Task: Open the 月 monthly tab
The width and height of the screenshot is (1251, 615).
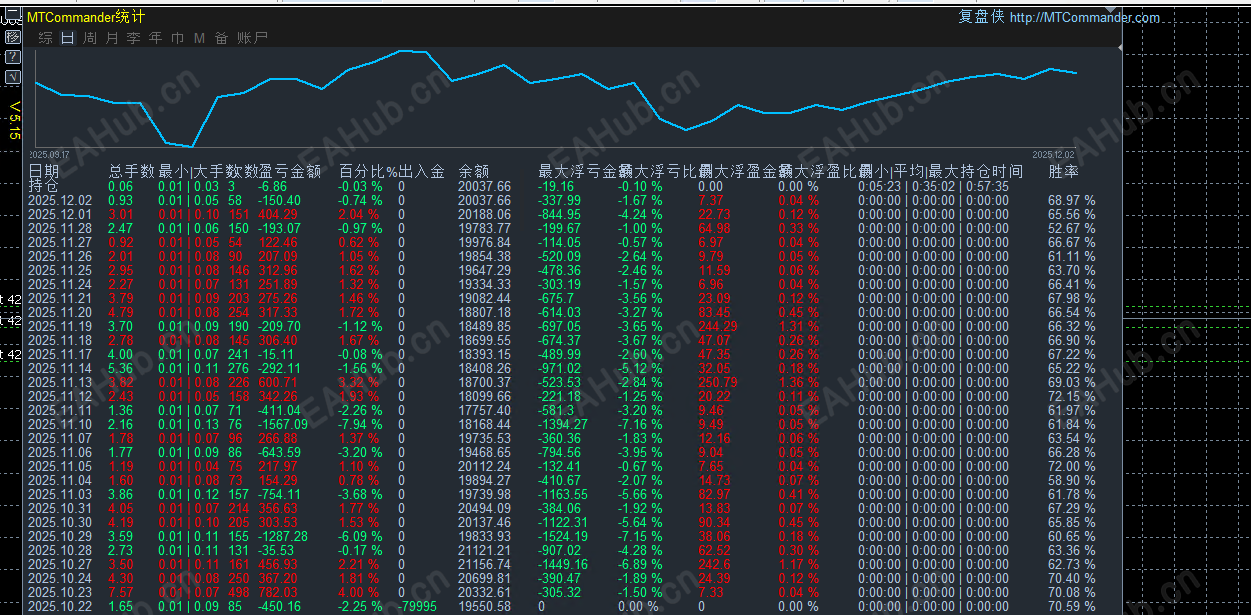Action: 111,38
